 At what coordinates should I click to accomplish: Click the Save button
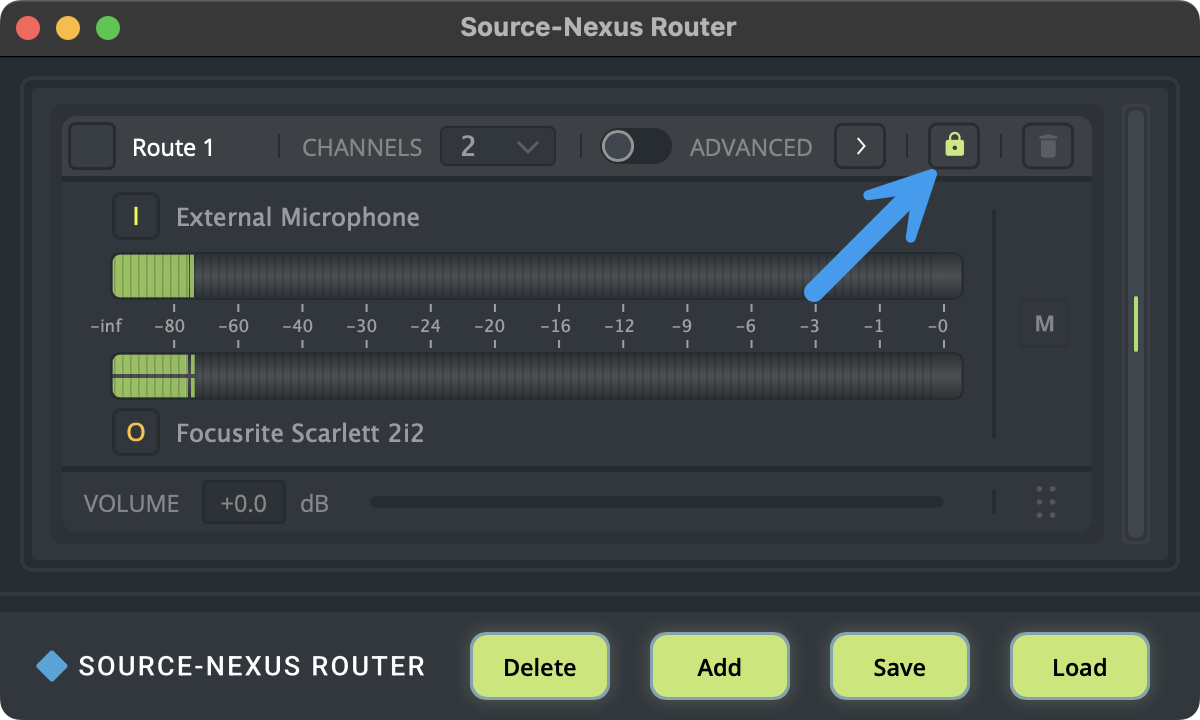[899, 667]
